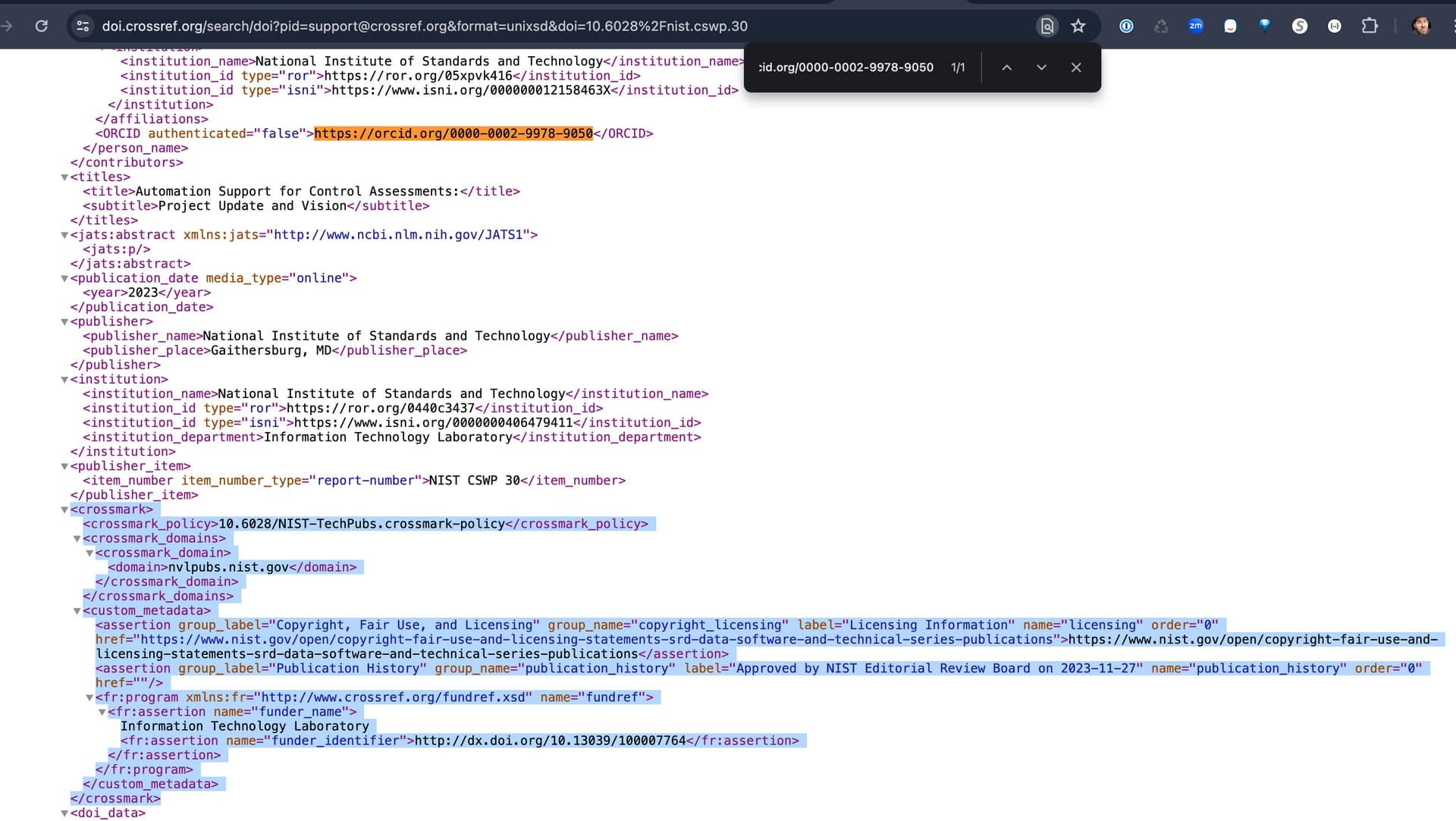Close the find-in-page bar
The height and width of the screenshot is (821, 1456).
coord(1076,67)
